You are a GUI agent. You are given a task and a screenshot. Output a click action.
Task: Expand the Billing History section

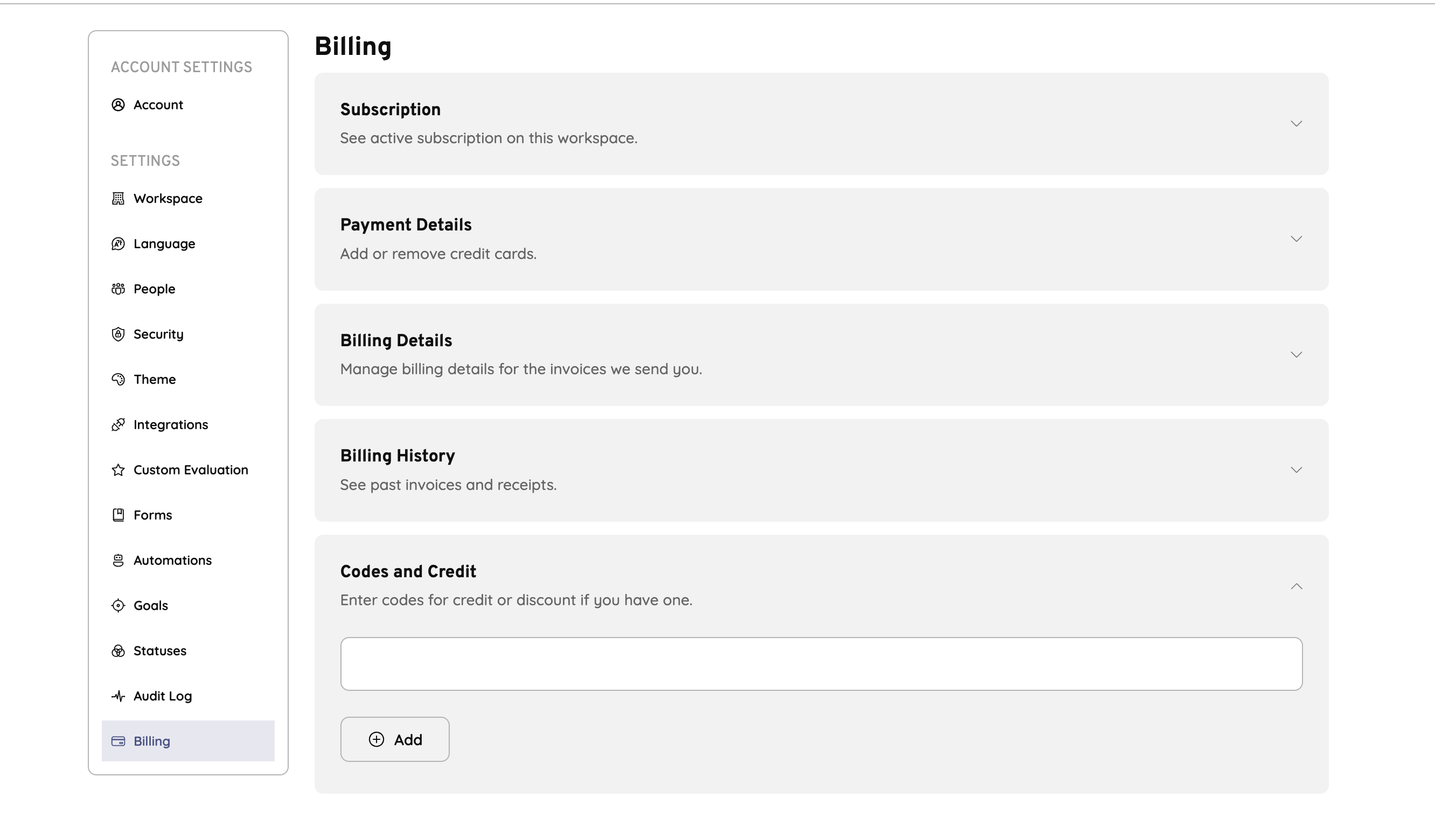pyautogui.click(x=1297, y=470)
